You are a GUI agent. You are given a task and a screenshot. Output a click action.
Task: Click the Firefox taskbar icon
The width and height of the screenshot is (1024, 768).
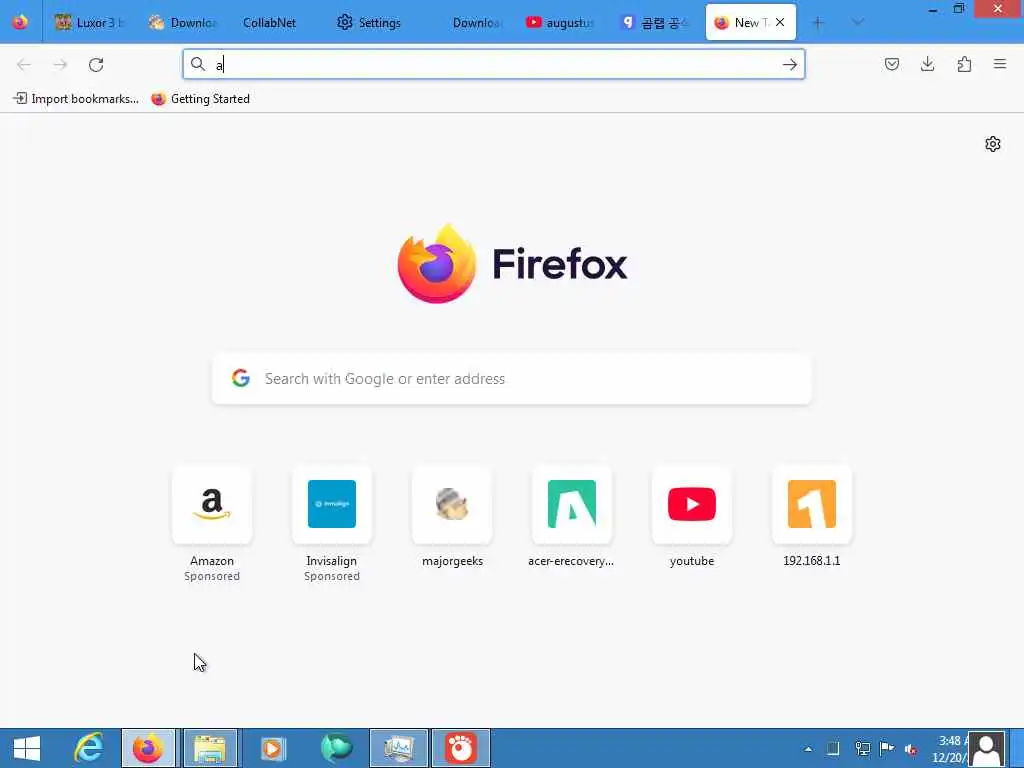pyautogui.click(x=148, y=748)
